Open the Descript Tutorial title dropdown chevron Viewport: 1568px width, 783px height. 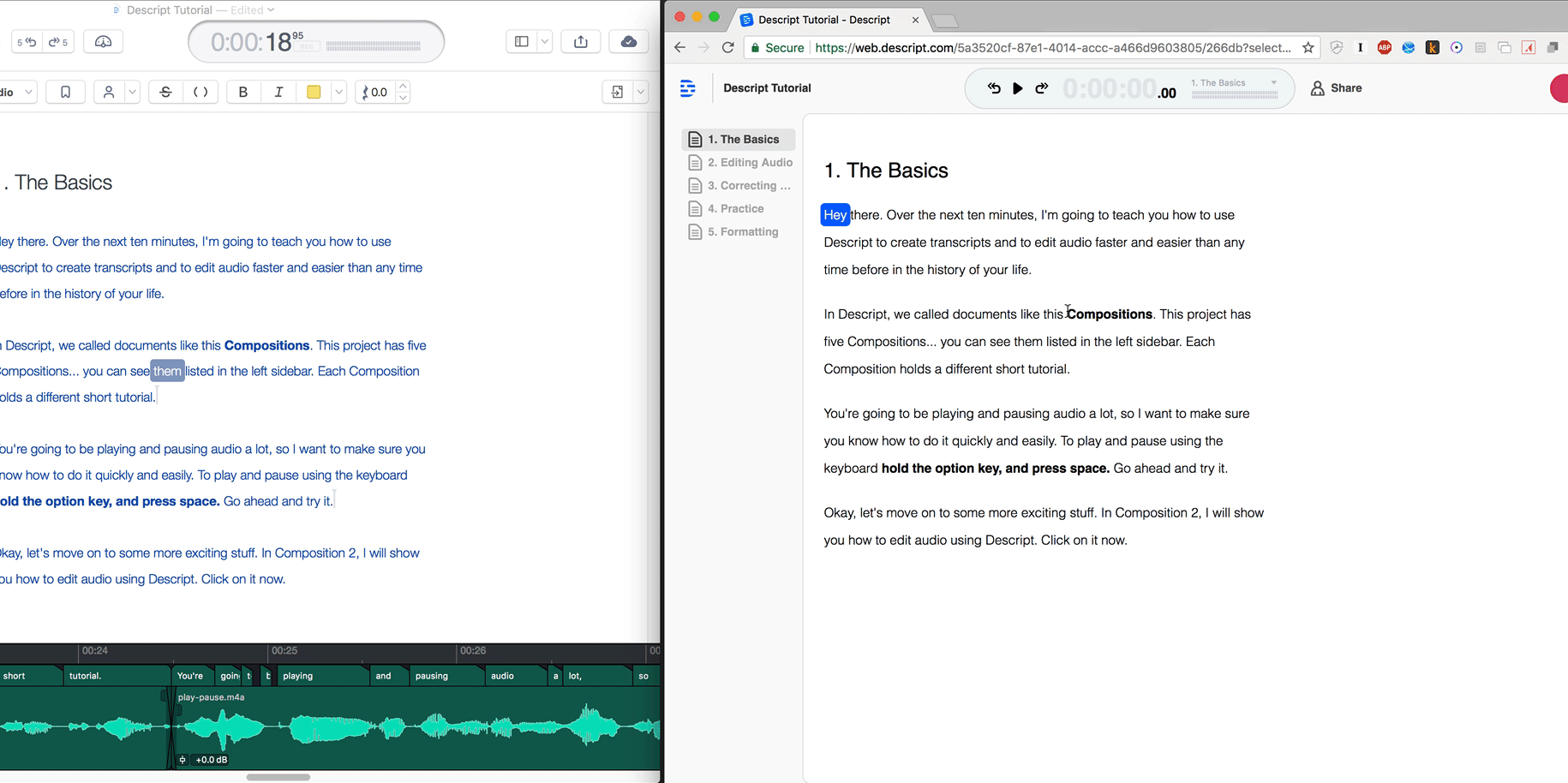[271, 10]
